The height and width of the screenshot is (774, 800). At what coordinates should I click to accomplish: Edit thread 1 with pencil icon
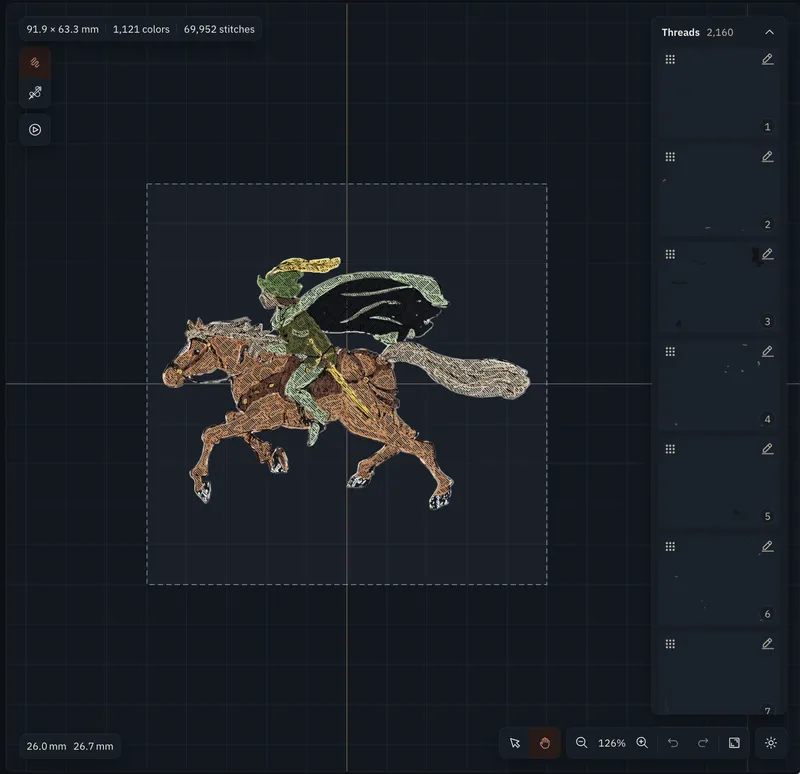pos(767,59)
